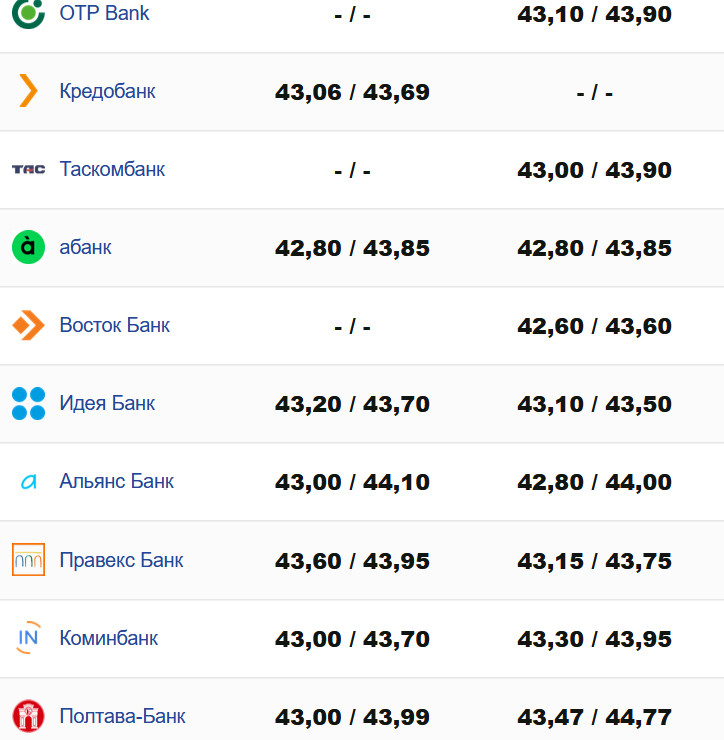Click the абанк green circle logo
The width and height of the screenshot is (724, 740).
click(x=29, y=247)
